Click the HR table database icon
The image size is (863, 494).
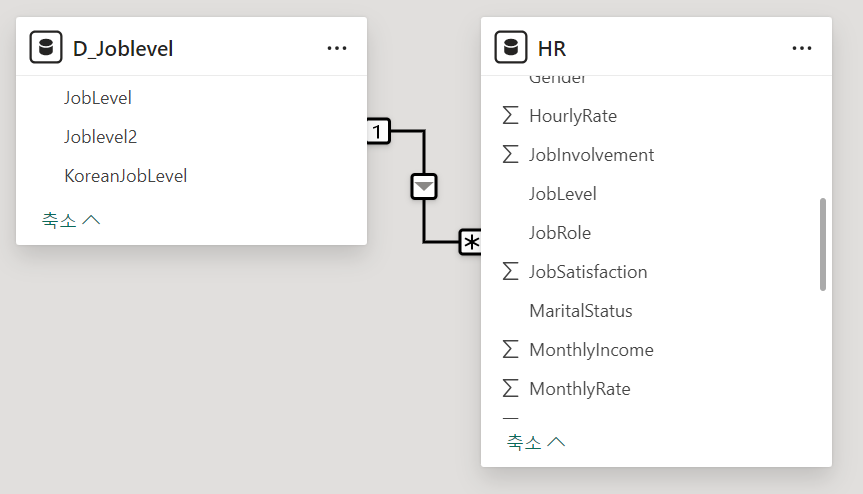[511, 47]
